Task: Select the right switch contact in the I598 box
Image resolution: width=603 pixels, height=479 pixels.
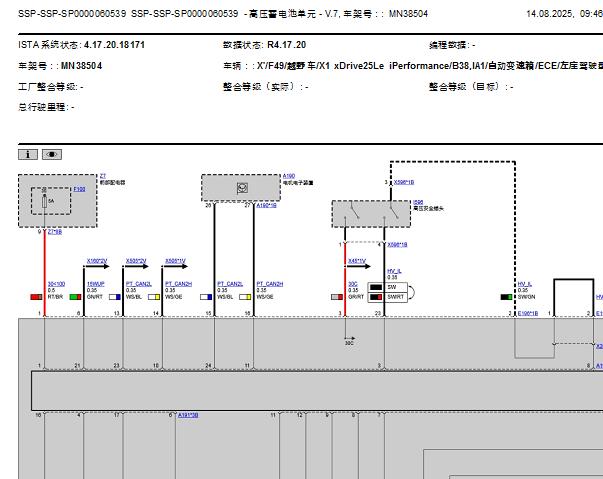Action: point(393,212)
